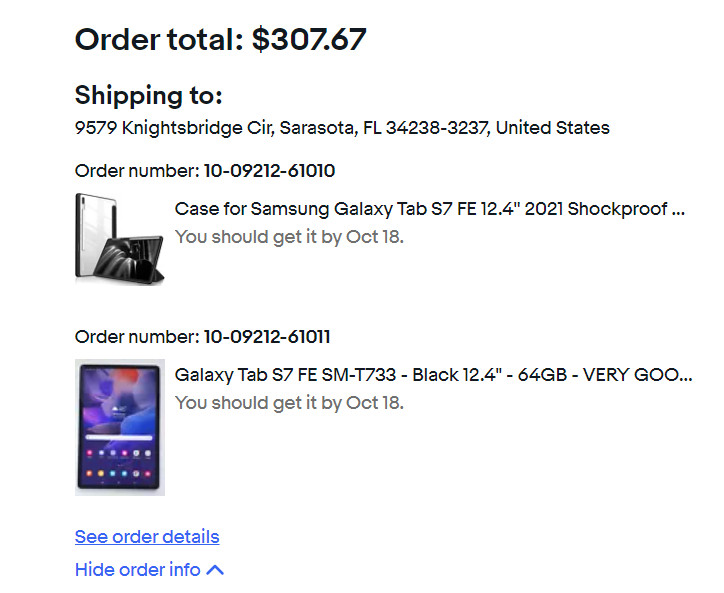The image size is (724, 593).
Task: Click the ZIP code 34238-3237 in address
Action: 438,128
